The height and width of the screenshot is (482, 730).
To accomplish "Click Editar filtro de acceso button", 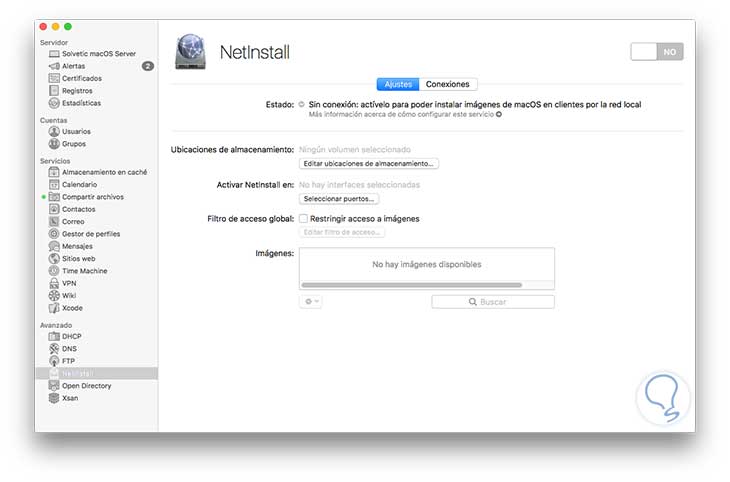I will pyautogui.click(x=342, y=232).
